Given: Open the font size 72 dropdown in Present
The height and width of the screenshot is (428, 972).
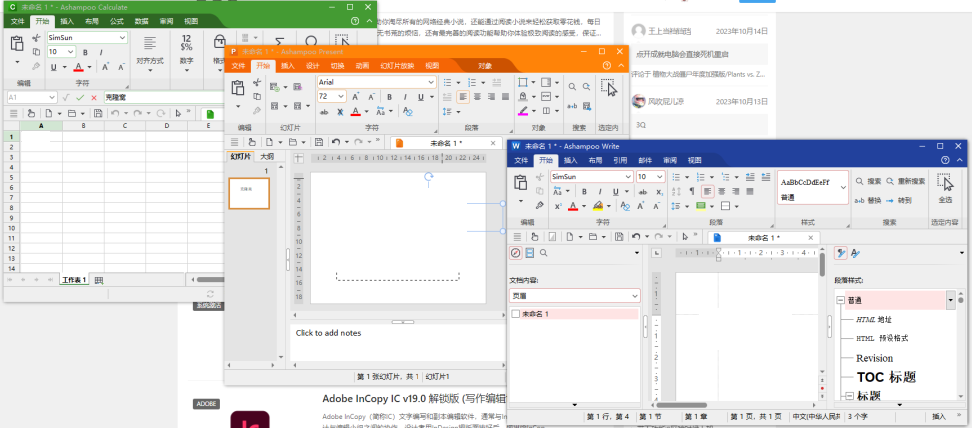Looking at the screenshot, I should 341,97.
